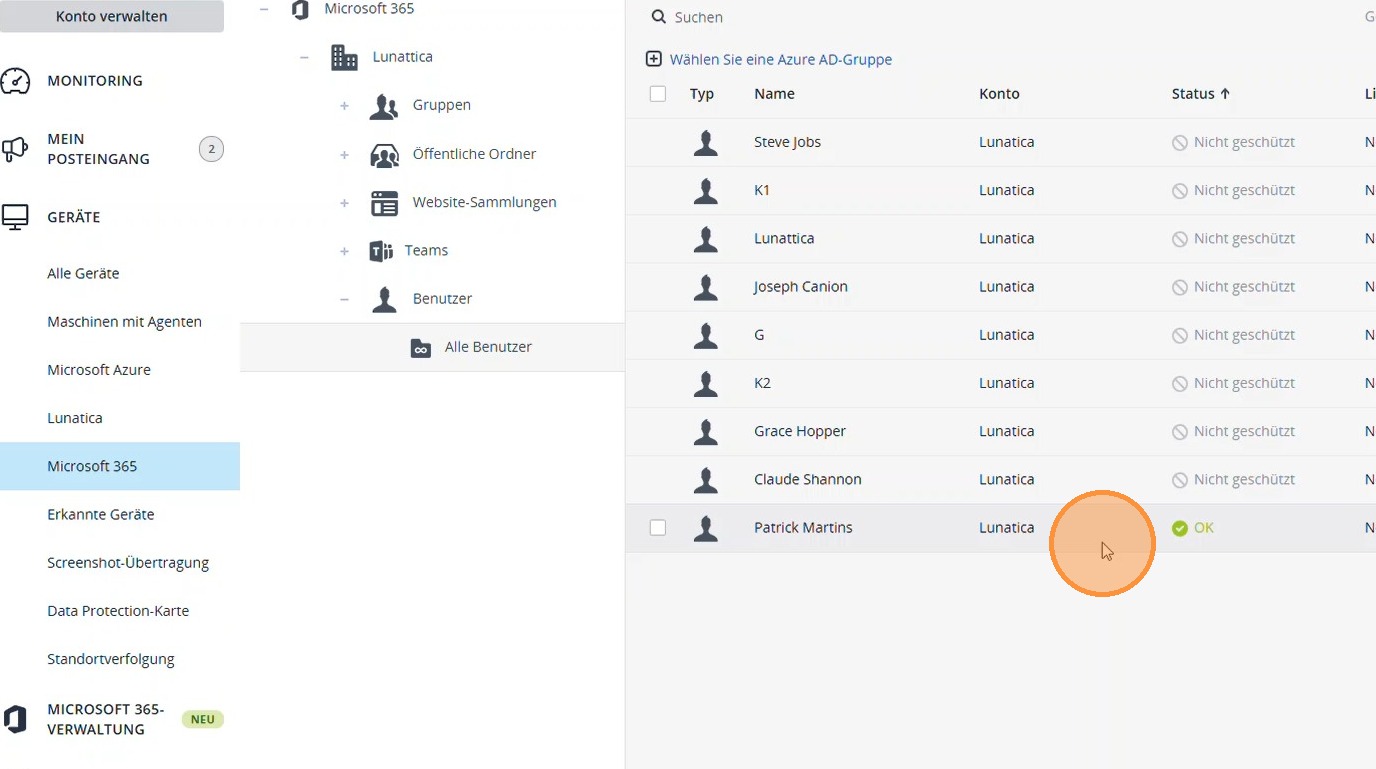The height and width of the screenshot is (769, 1376).
Task: Click Joseph Canion name text
Action: click(801, 286)
